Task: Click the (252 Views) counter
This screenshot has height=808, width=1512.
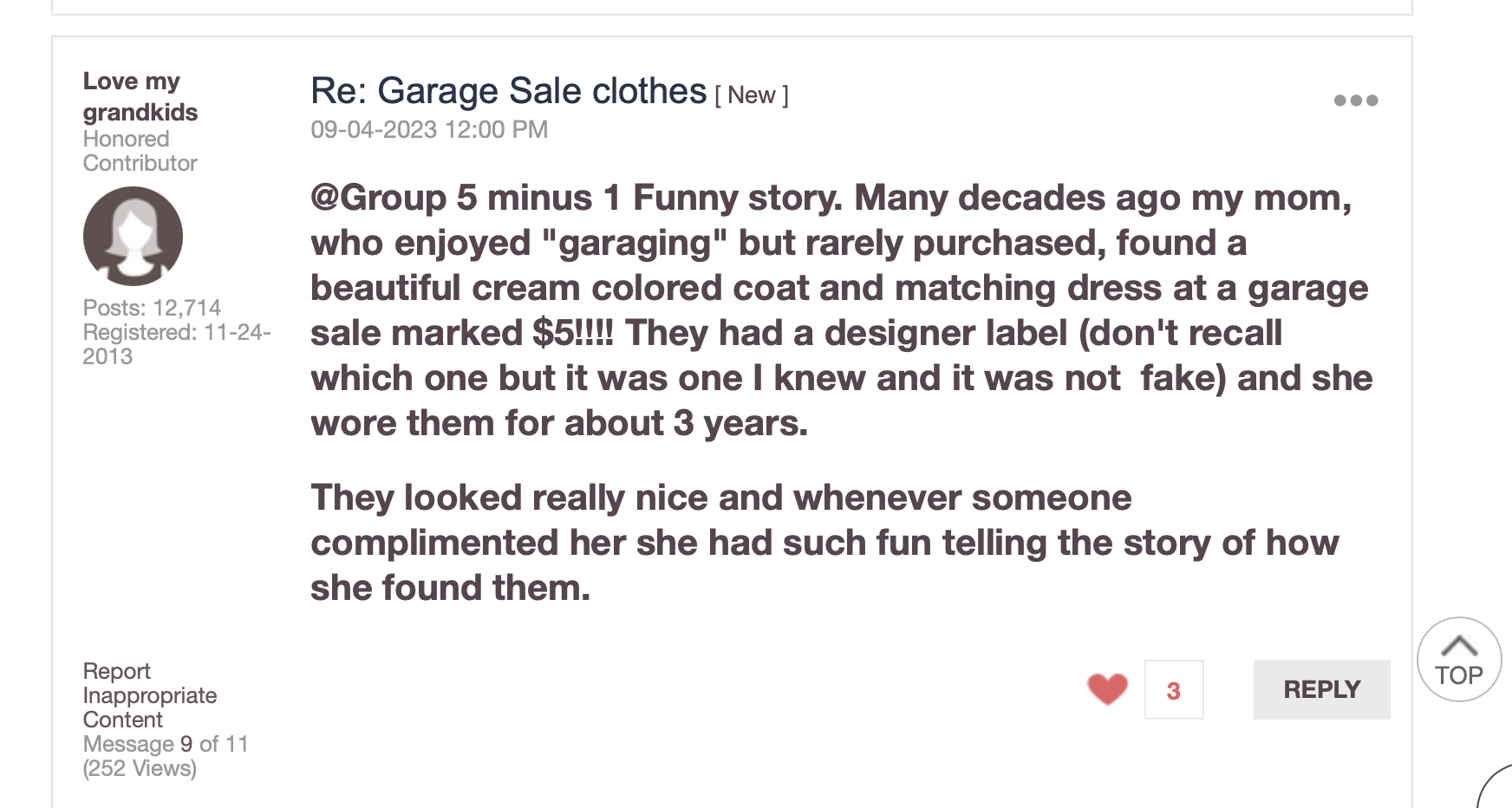Action: (140, 768)
